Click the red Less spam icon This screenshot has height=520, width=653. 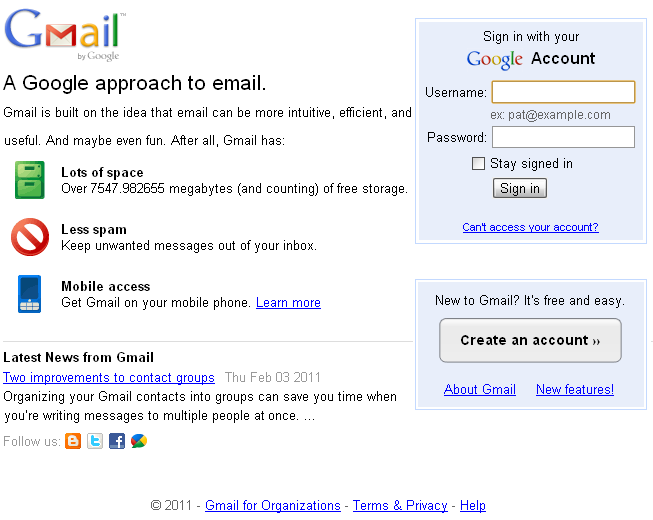tap(30, 237)
